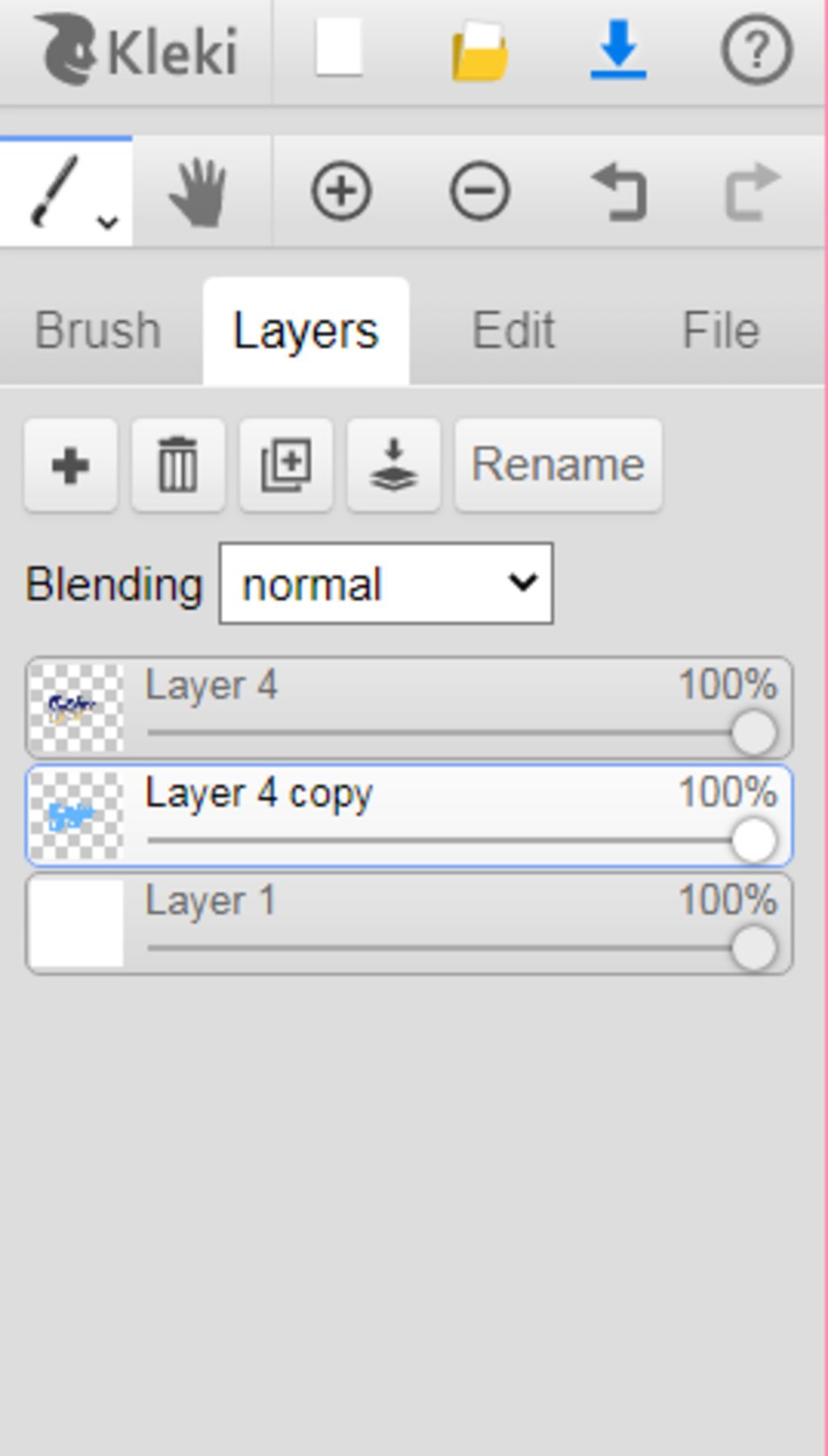Open help via question mark icon

coord(756,50)
